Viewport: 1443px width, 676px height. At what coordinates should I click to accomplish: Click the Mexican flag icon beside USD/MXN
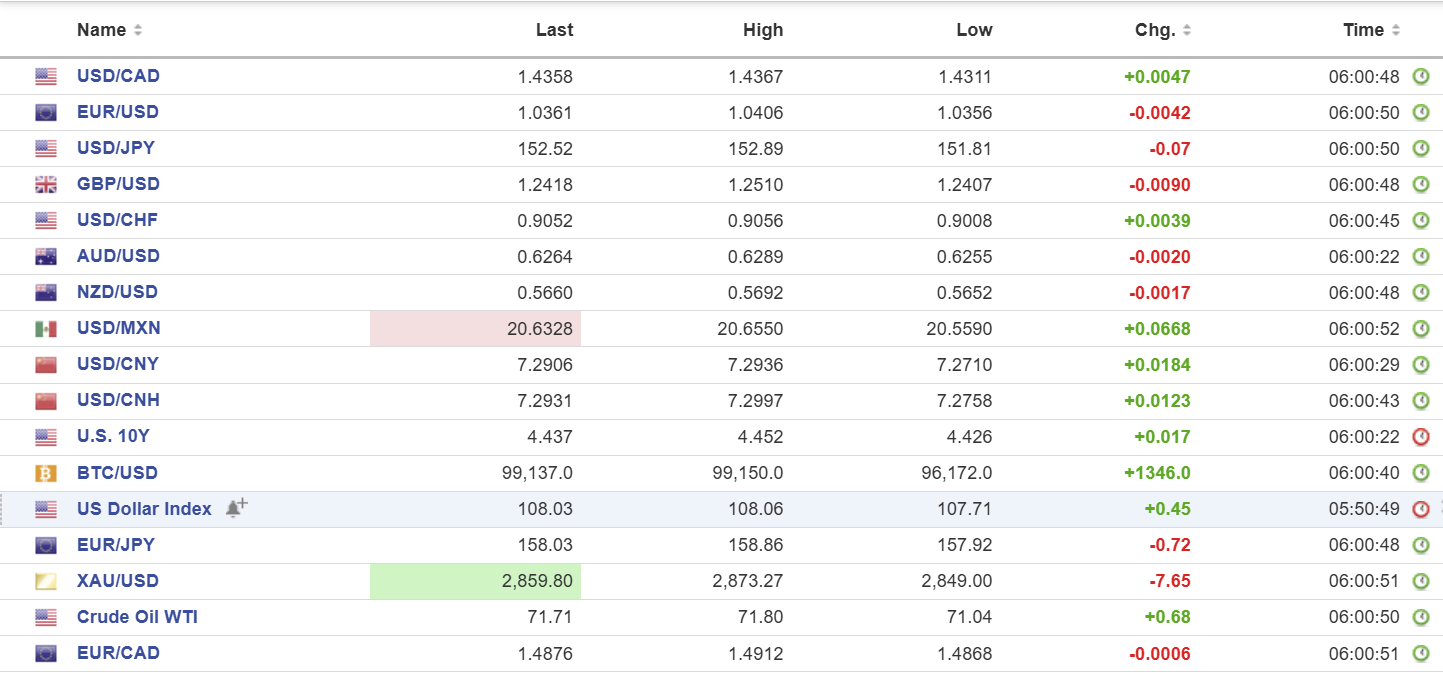[x=46, y=328]
